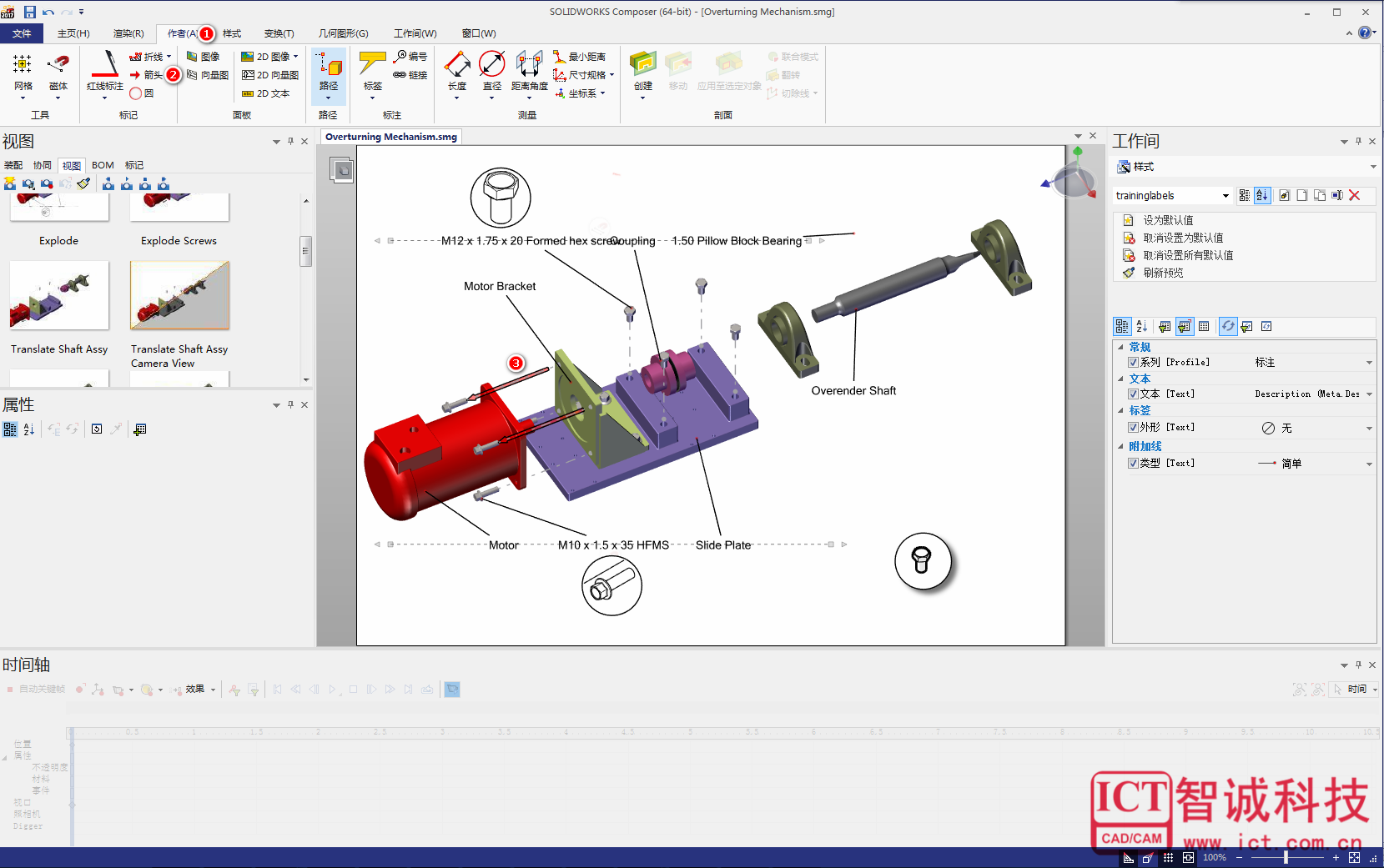
Task: Toggle the 类型 [Text] checkbox
Action: click(1133, 464)
